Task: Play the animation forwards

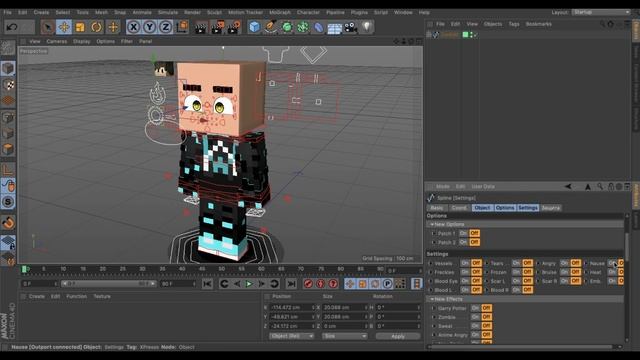Action: click(249, 284)
